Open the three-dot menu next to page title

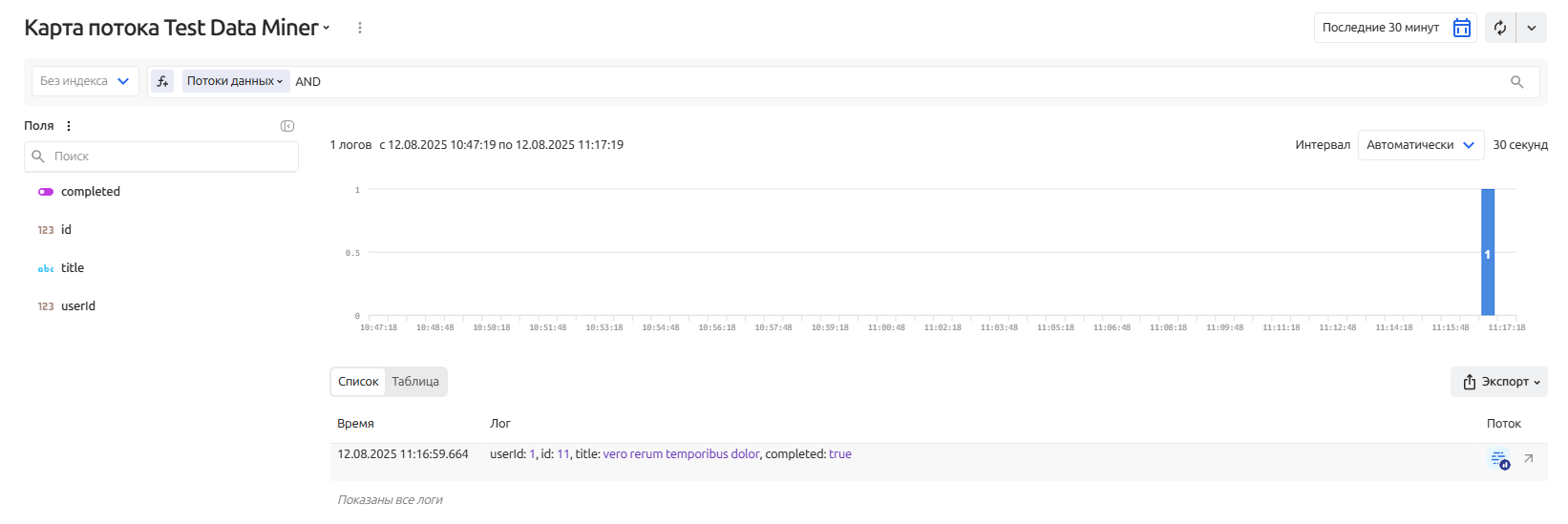360,28
